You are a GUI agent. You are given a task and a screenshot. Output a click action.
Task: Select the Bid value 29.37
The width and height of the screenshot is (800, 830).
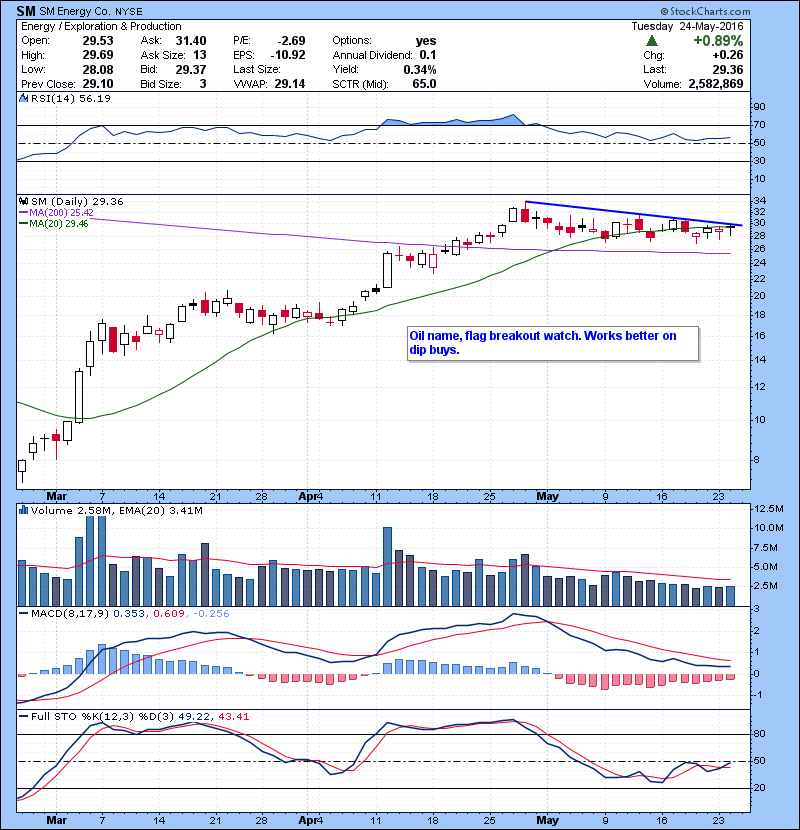tap(191, 69)
